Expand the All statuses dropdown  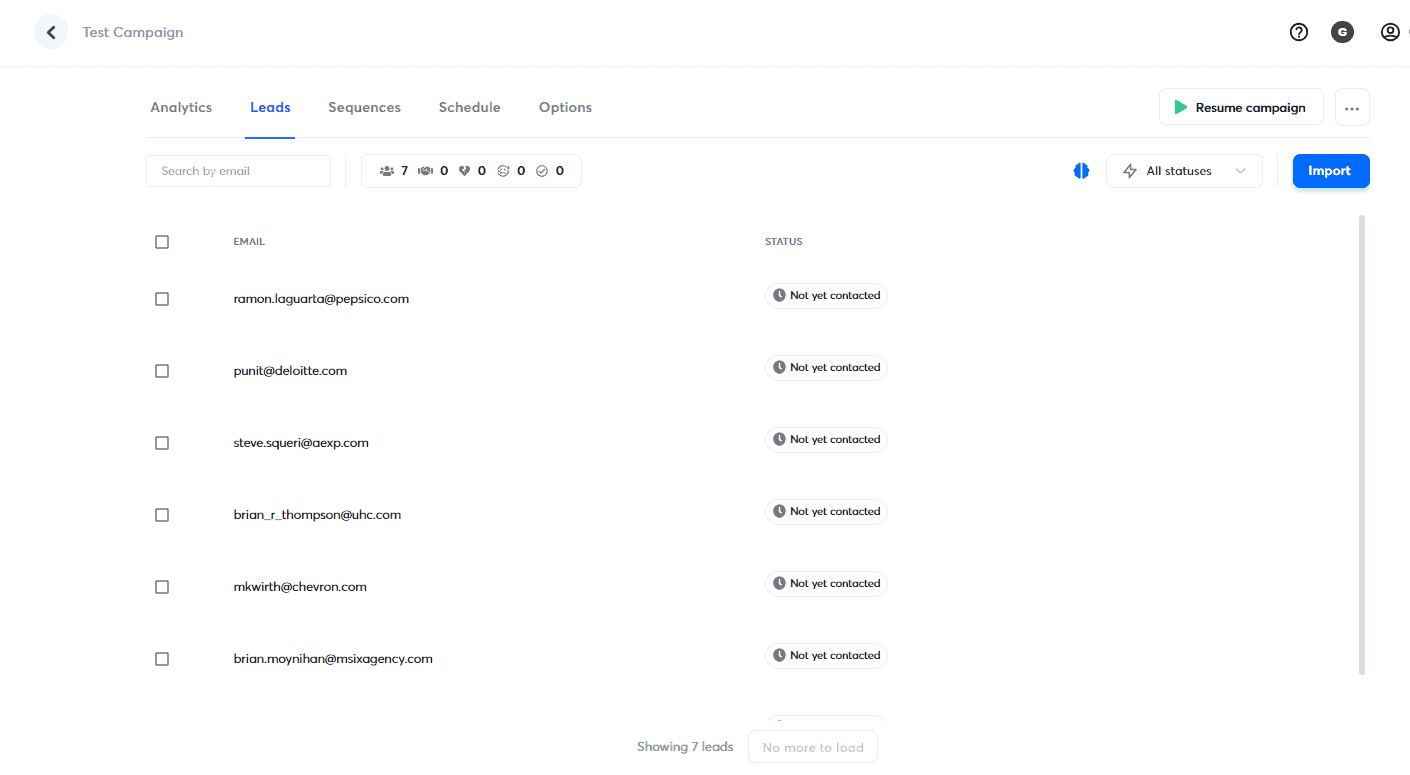click(x=1184, y=171)
